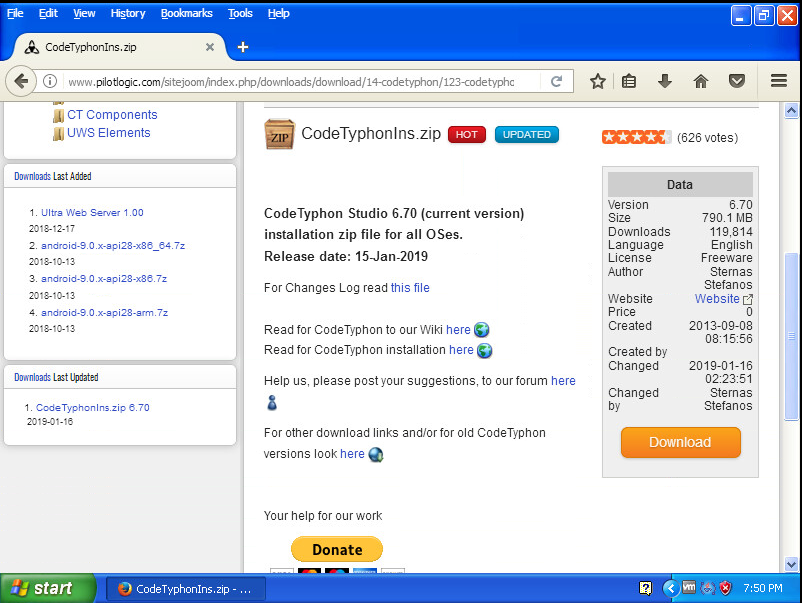Click the CodeTyphonIns.zip taskbar button
The image size is (802, 603).
click(186, 589)
